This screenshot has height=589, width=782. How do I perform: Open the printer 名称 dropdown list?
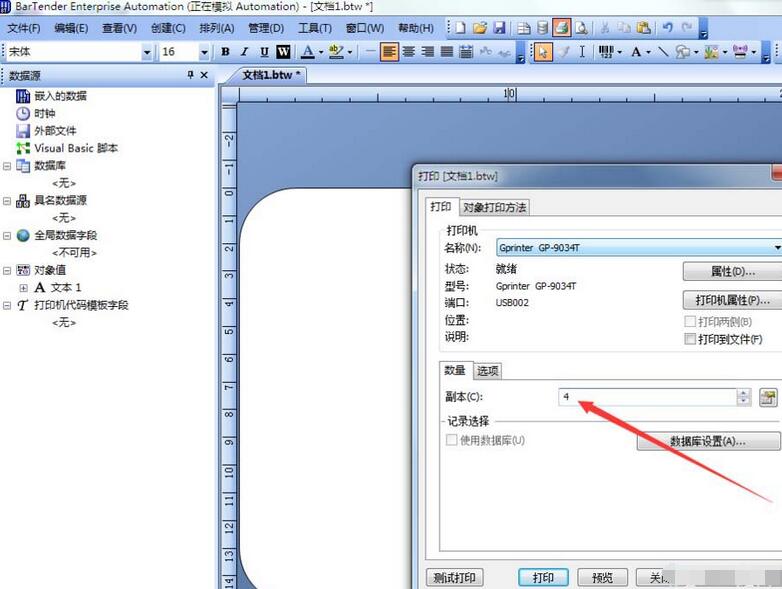776,247
